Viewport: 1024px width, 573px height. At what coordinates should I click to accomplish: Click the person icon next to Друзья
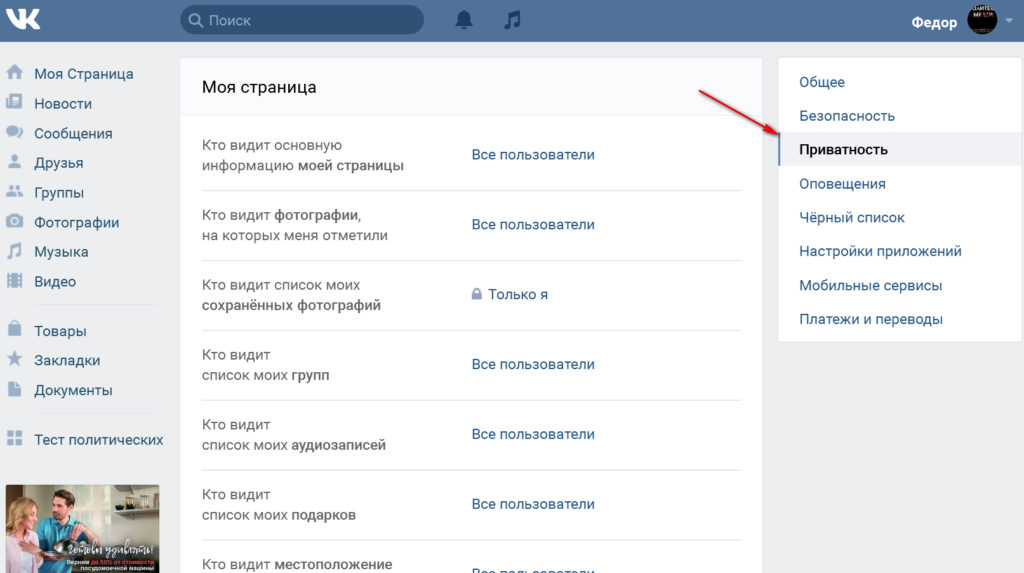coord(14,161)
